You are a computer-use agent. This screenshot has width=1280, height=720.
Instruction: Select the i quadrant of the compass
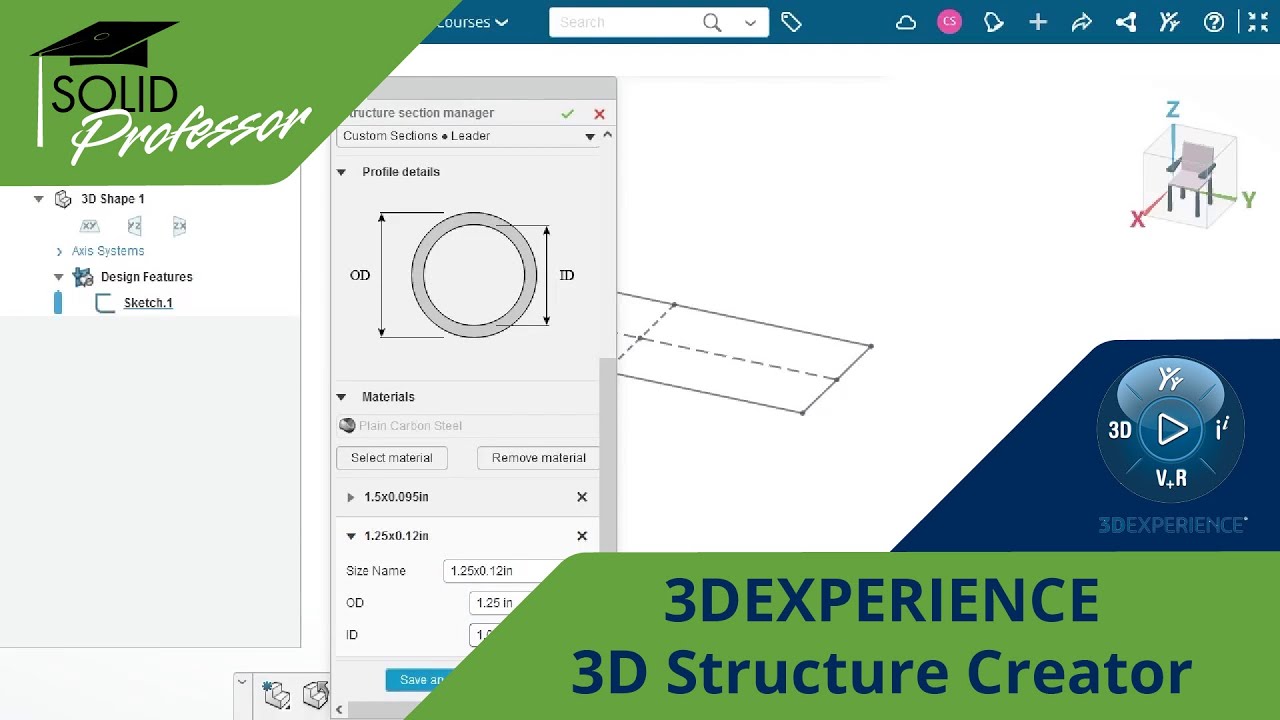[x=1222, y=429]
